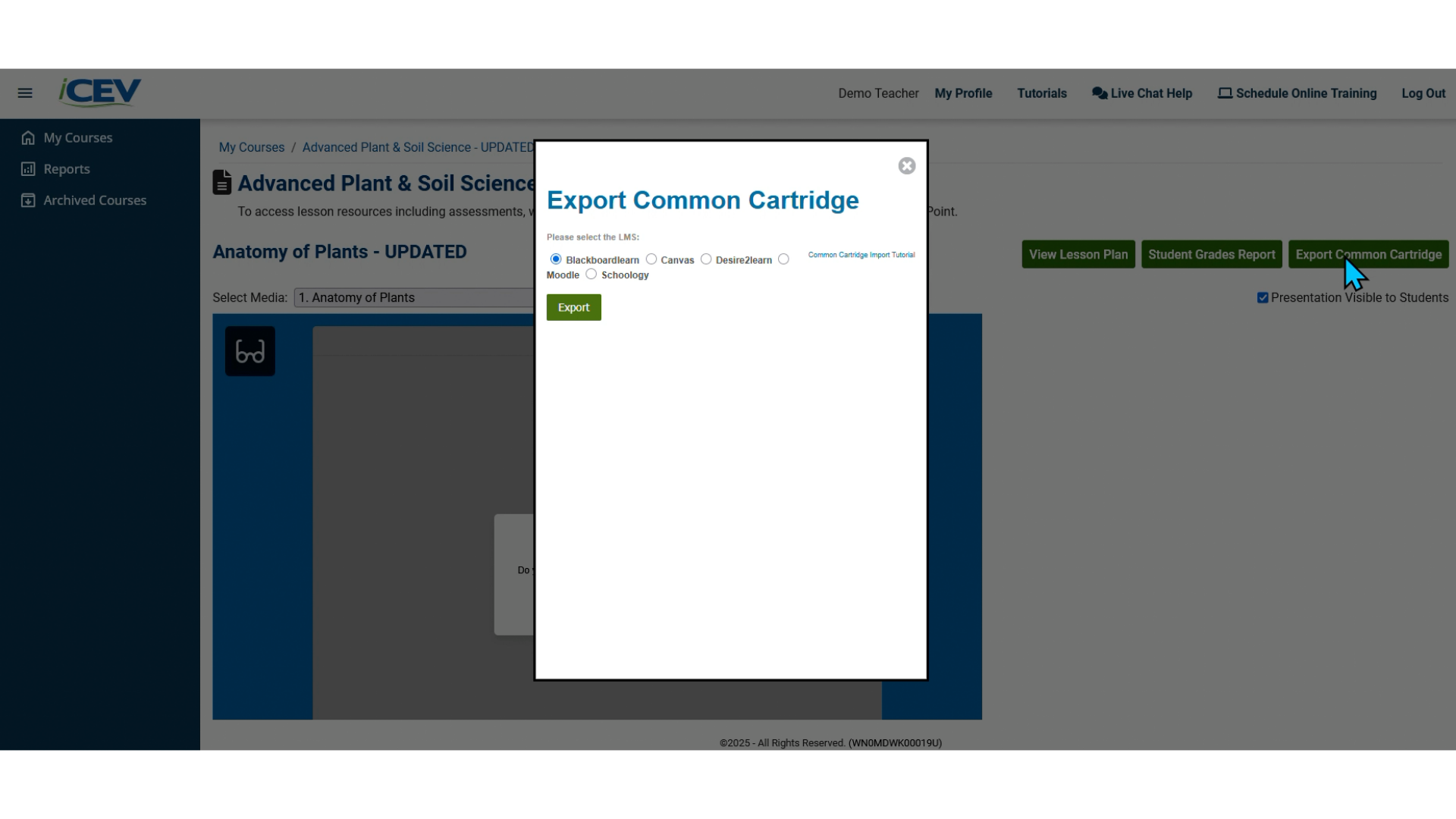Viewport: 1456px width, 819px height.
Task: Go to My Profile
Action: (963, 93)
